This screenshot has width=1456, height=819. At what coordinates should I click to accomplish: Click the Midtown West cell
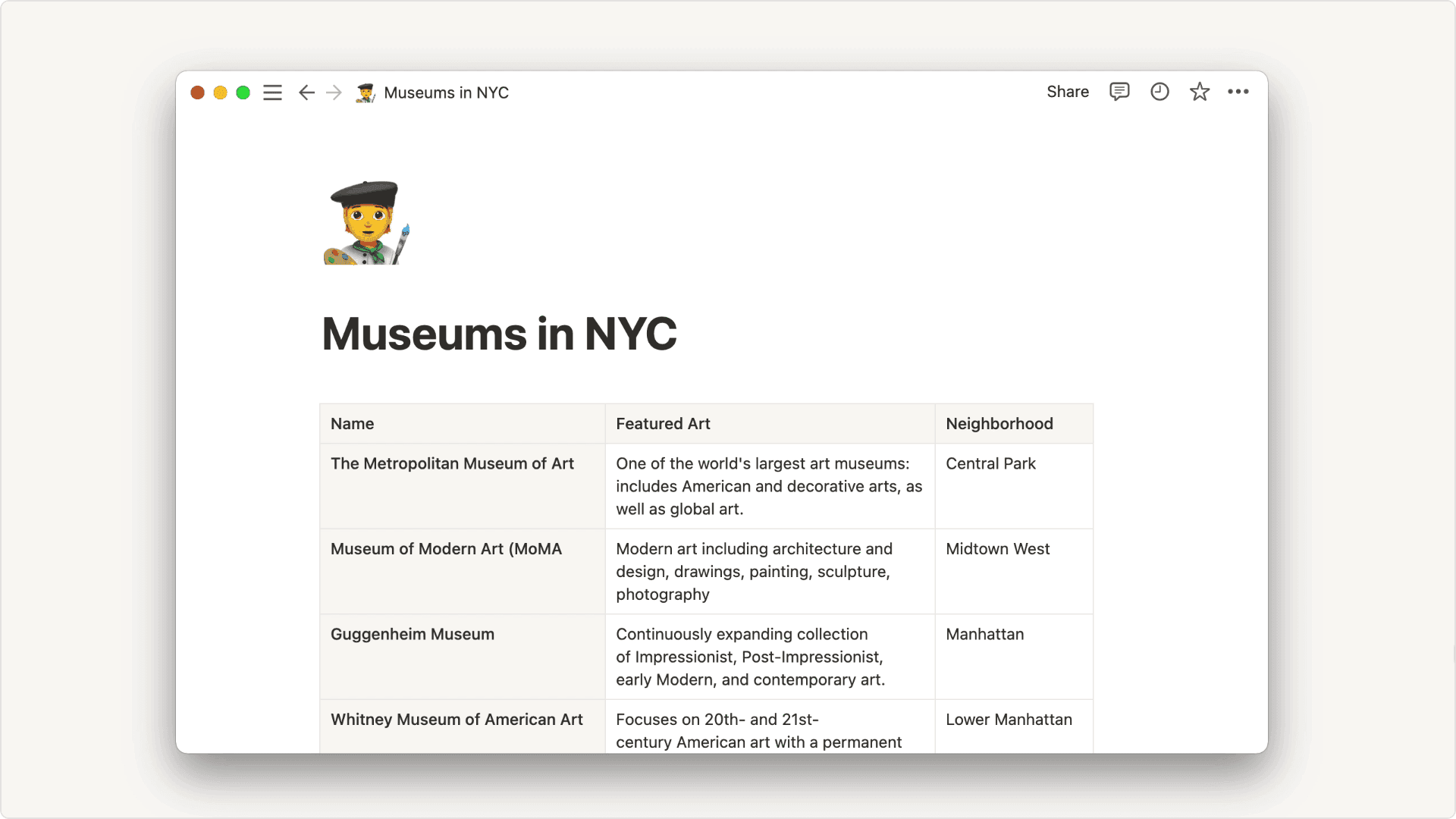tap(997, 549)
